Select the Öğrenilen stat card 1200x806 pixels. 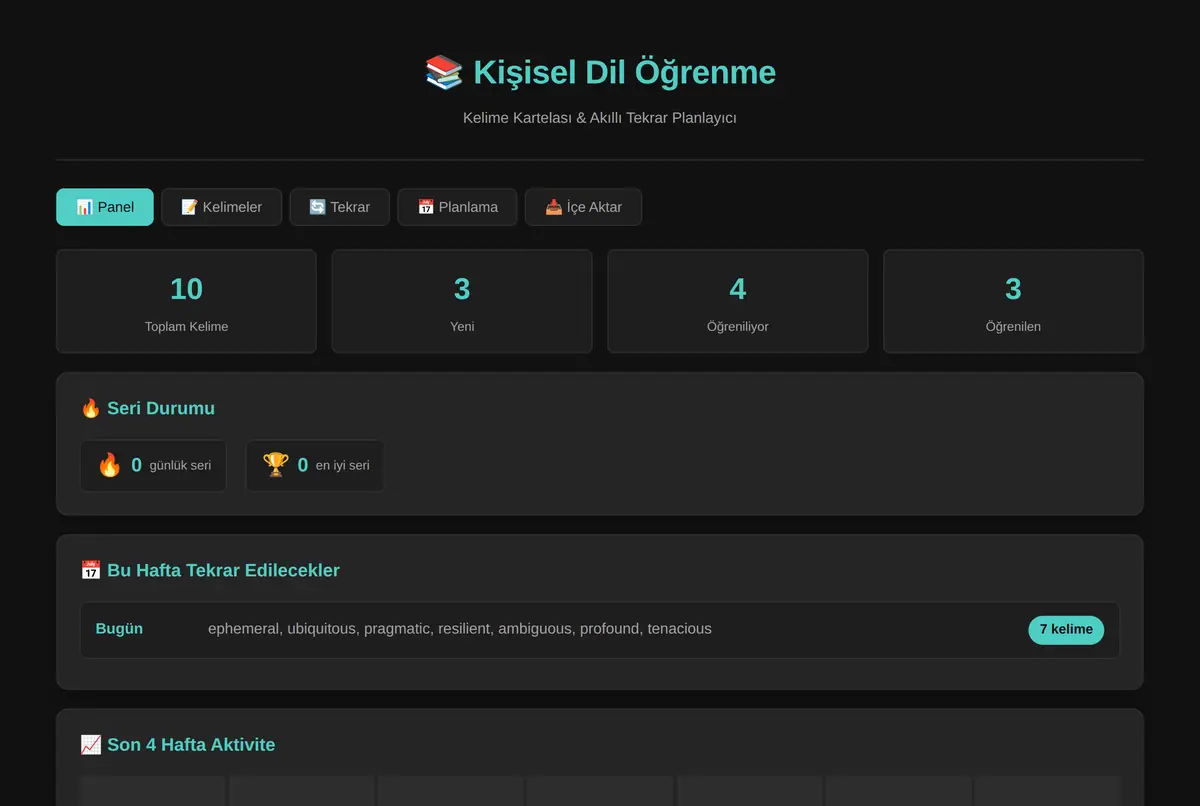(x=1013, y=301)
